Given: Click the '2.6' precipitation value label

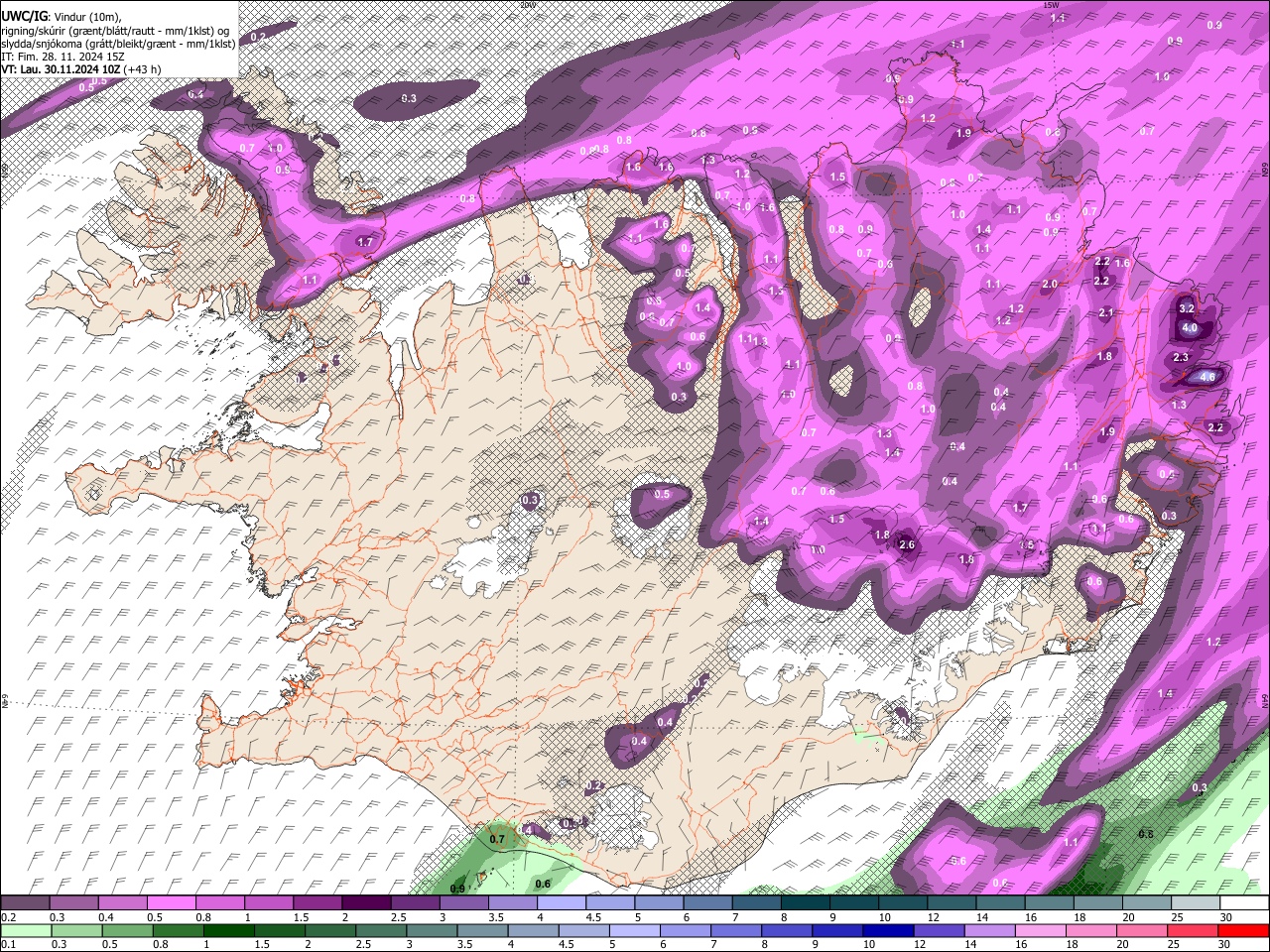Looking at the screenshot, I should [907, 544].
